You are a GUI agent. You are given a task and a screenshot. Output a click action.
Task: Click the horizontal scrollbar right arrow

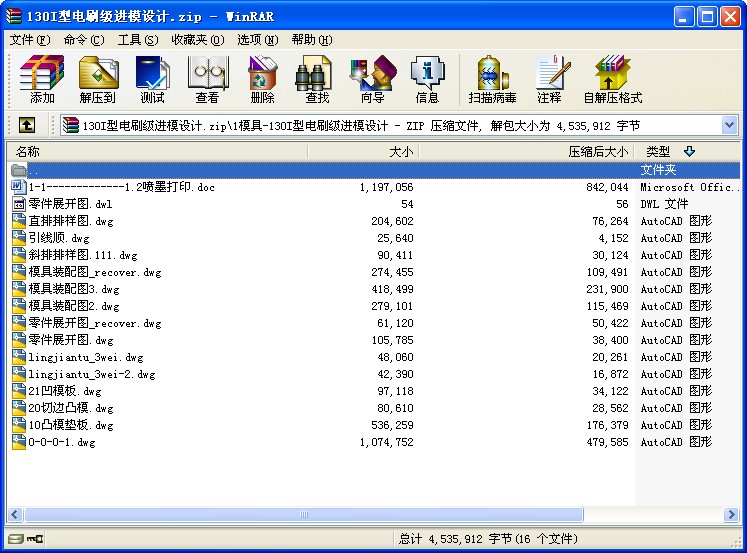[731, 514]
